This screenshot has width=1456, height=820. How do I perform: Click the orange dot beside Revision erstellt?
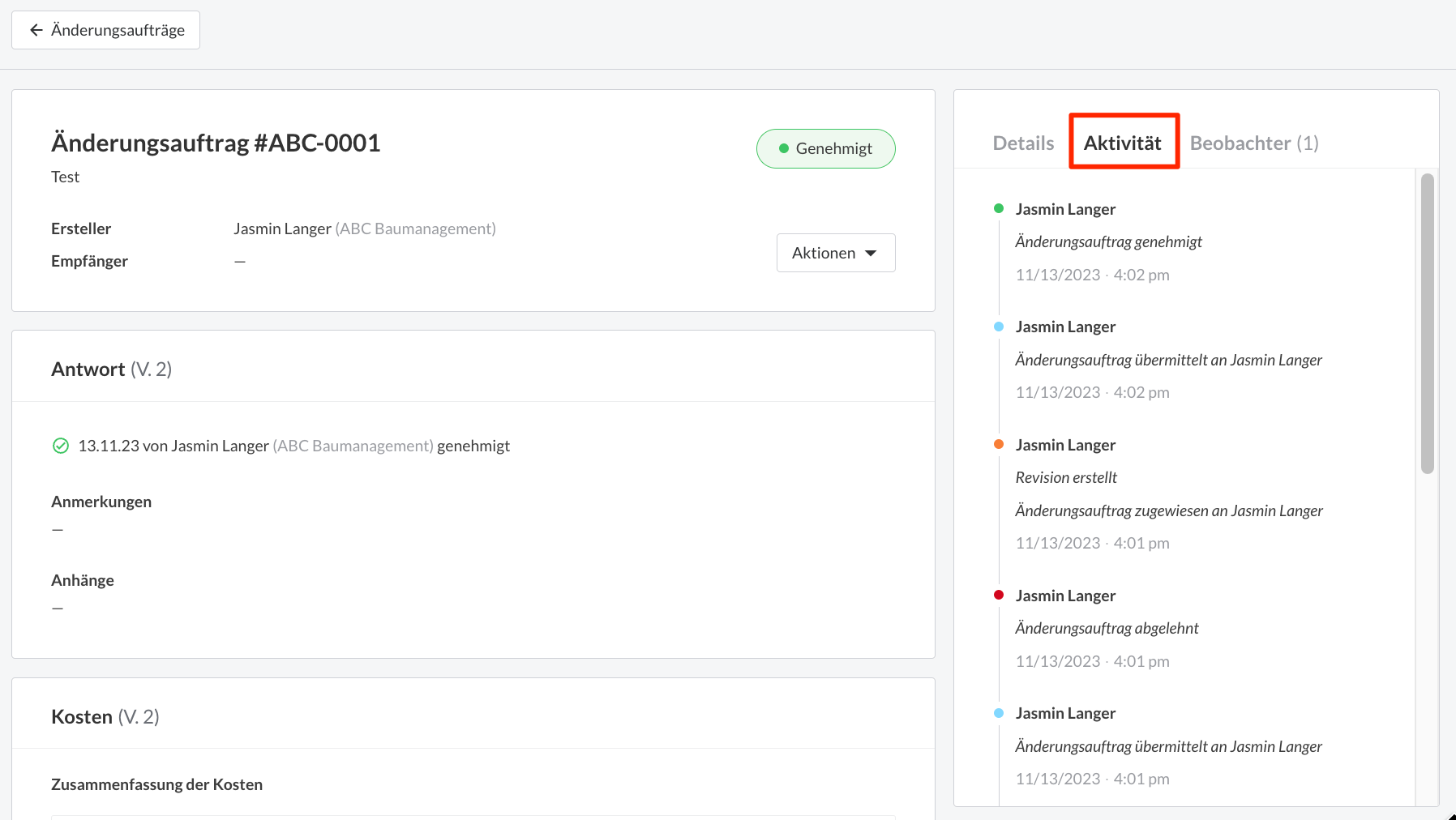pos(999,445)
